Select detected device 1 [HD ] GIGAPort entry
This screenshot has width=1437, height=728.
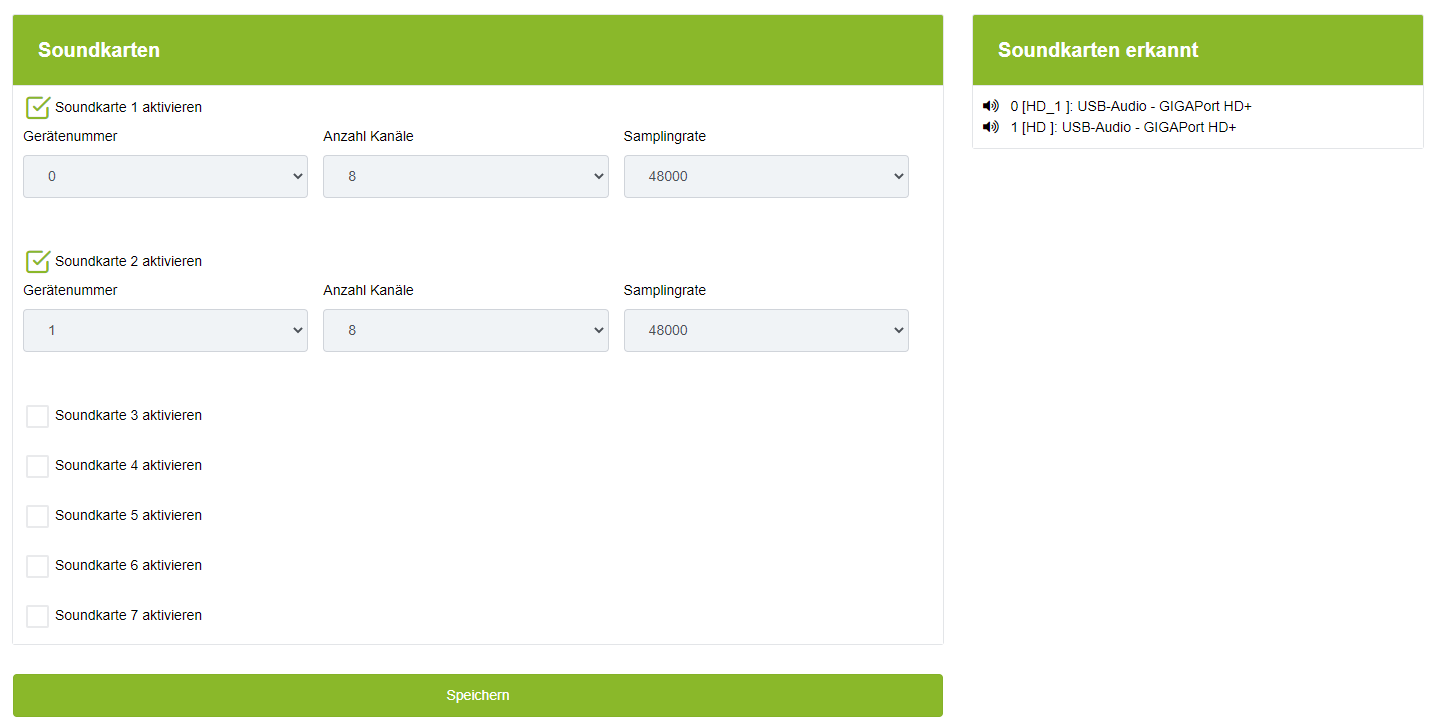click(1123, 127)
